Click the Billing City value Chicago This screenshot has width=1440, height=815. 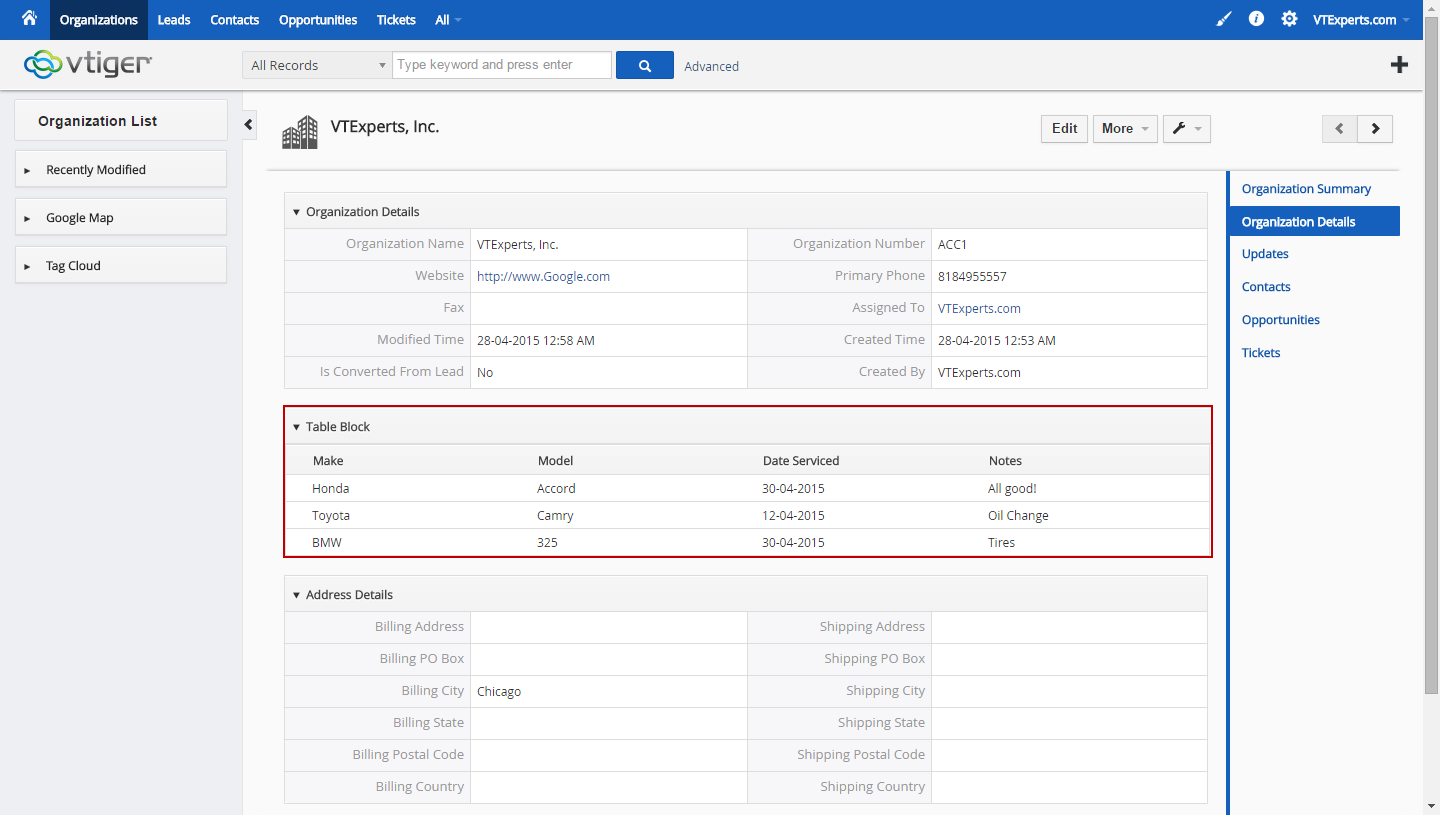tap(499, 691)
